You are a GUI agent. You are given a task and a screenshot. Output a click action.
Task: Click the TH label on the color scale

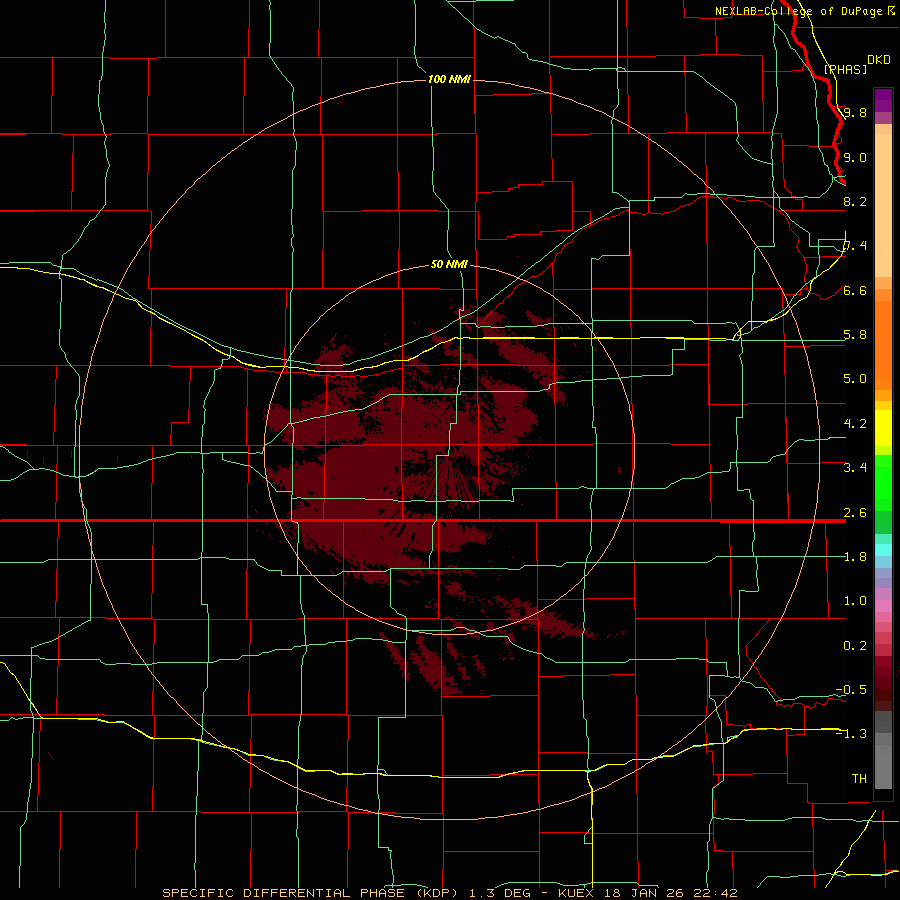pyautogui.click(x=859, y=779)
